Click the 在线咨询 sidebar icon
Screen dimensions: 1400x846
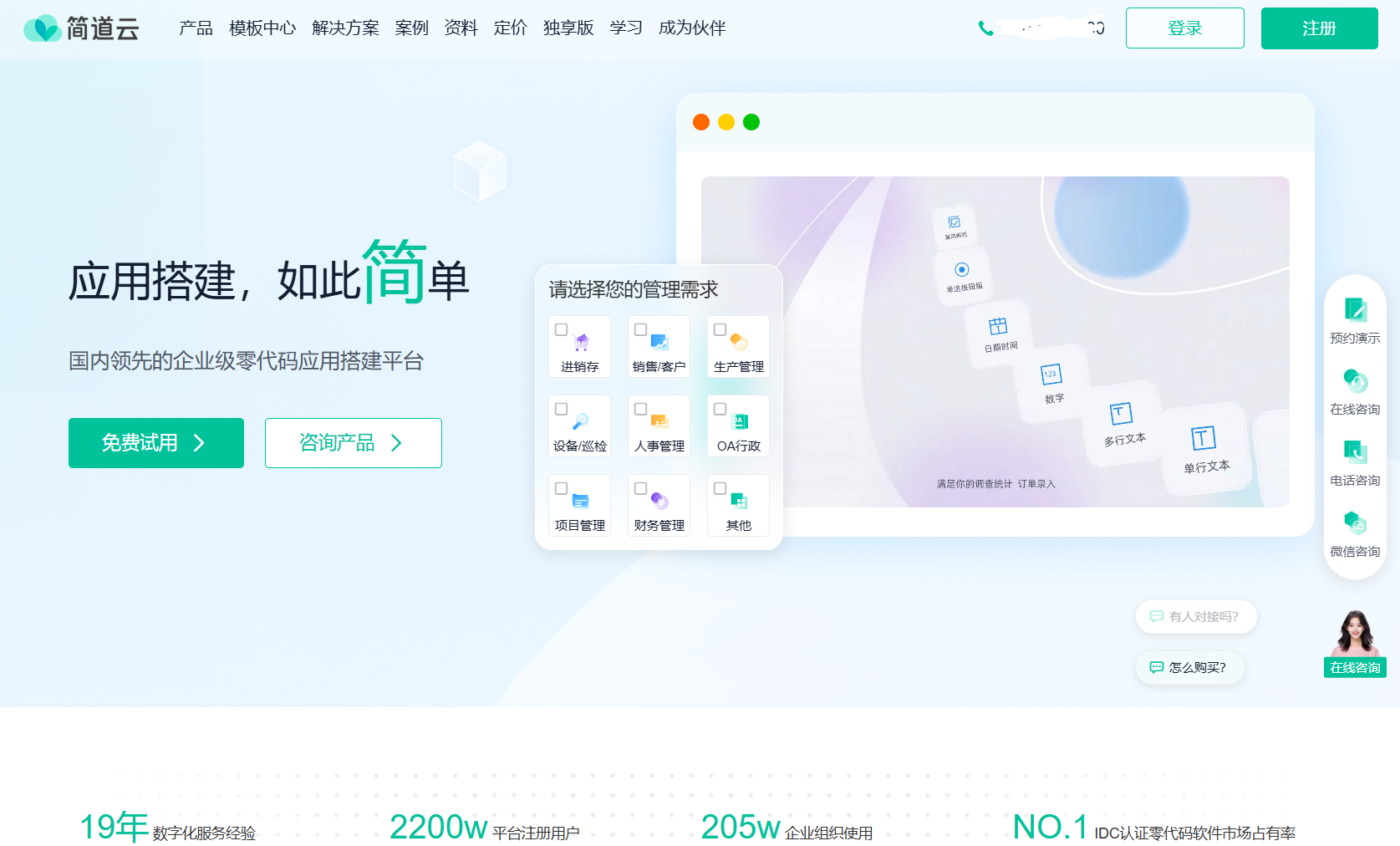[x=1355, y=380]
